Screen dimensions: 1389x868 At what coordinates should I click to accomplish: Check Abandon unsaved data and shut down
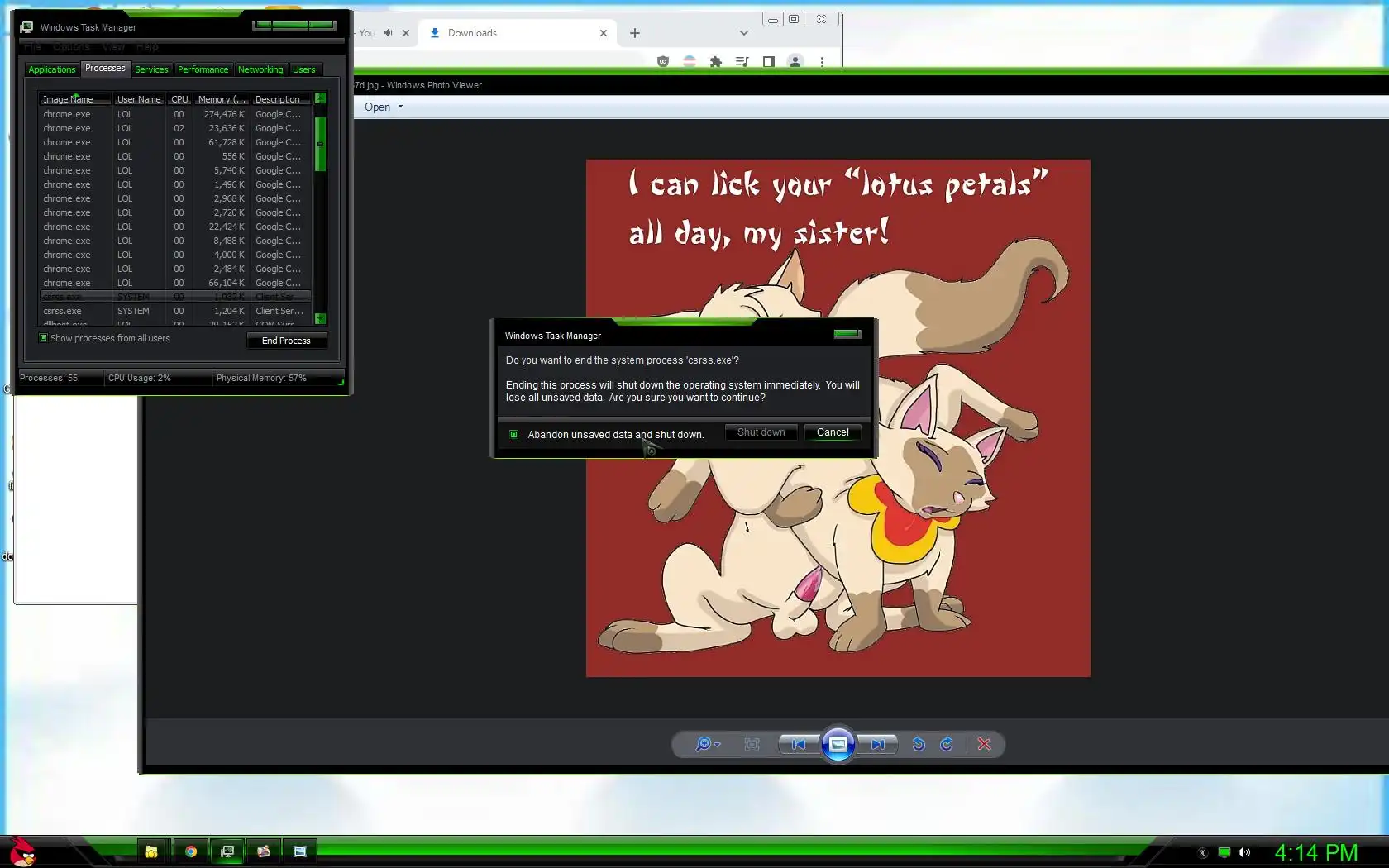pos(513,434)
